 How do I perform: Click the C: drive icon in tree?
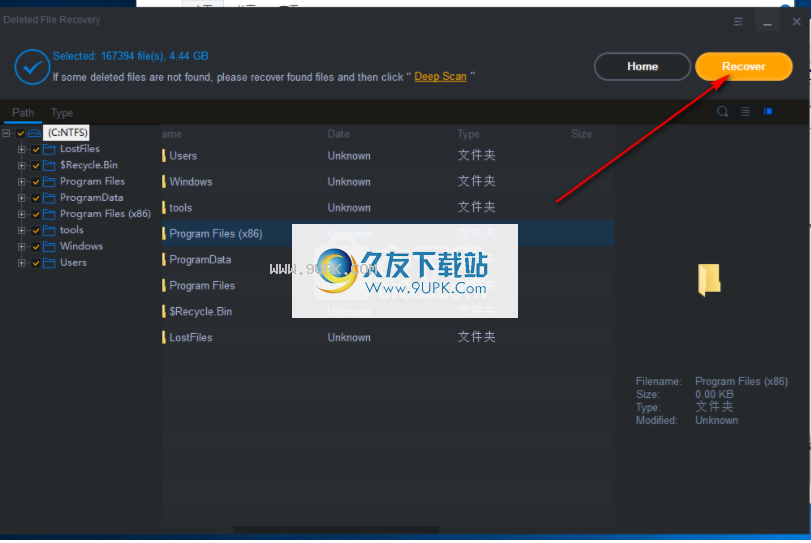pos(34,133)
